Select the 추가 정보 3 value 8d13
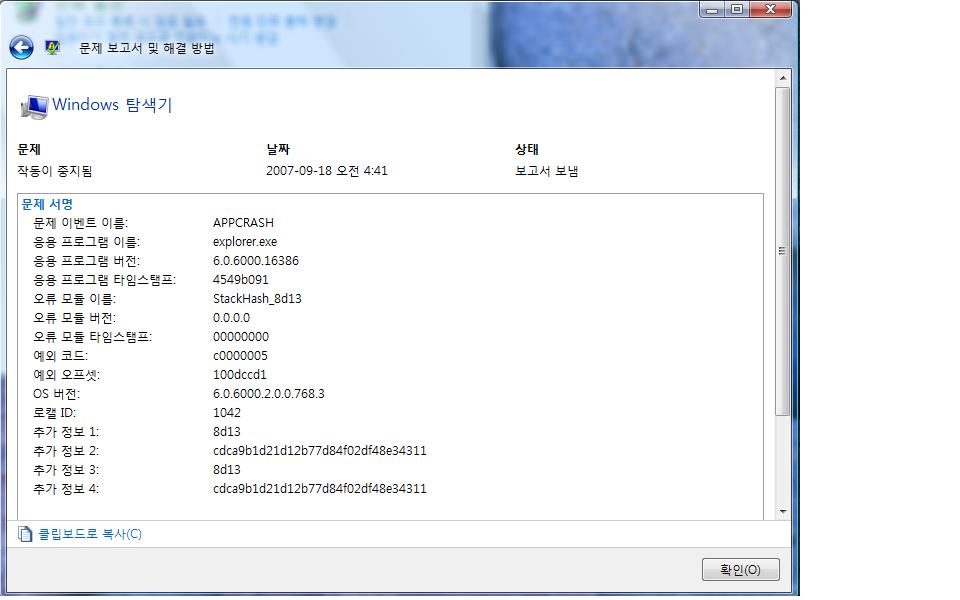 click(x=227, y=470)
